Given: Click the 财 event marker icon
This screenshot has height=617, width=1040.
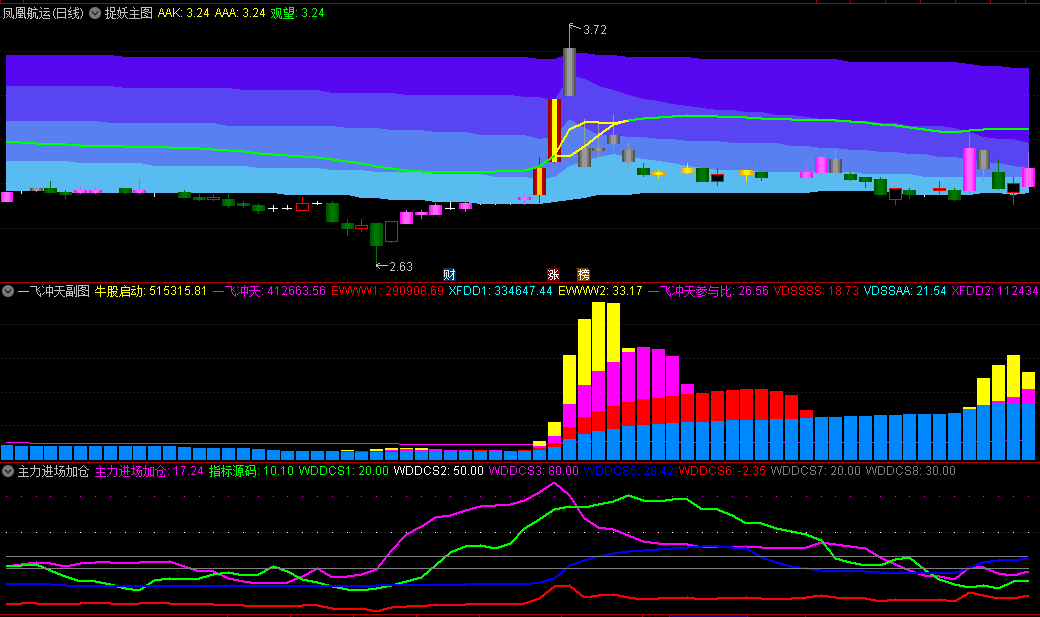Looking at the screenshot, I should [x=449, y=275].
